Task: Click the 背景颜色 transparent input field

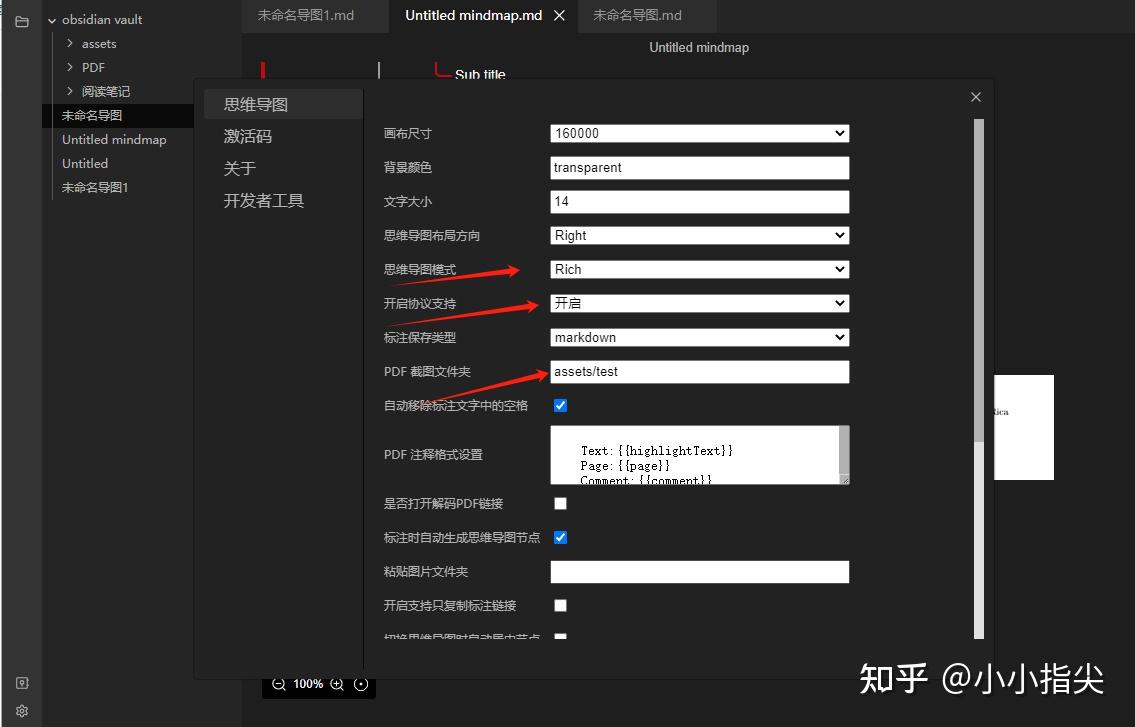Action: (698, 167)
